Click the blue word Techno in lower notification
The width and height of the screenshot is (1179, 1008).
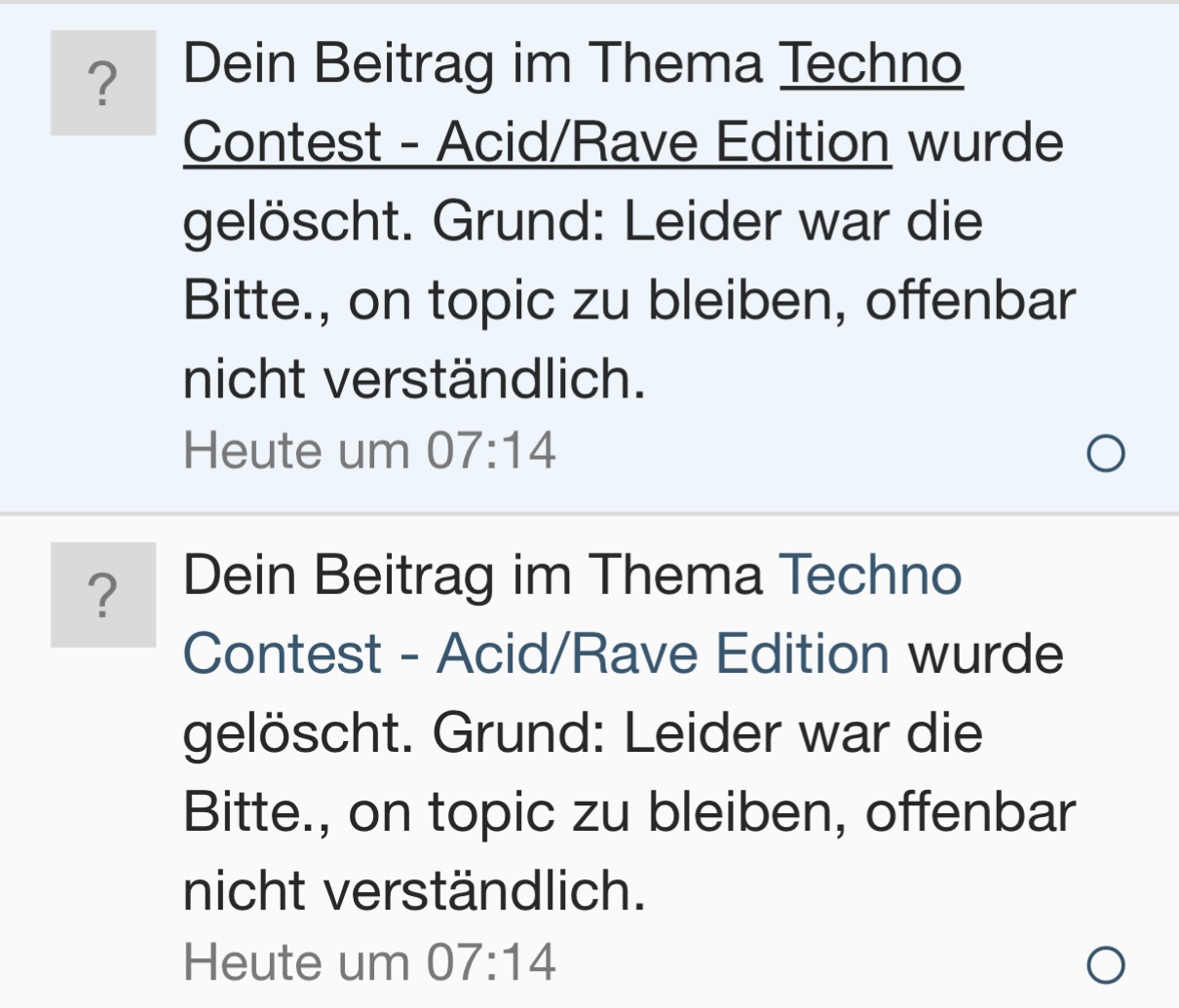pyautogui.click(x=871, y=575)
